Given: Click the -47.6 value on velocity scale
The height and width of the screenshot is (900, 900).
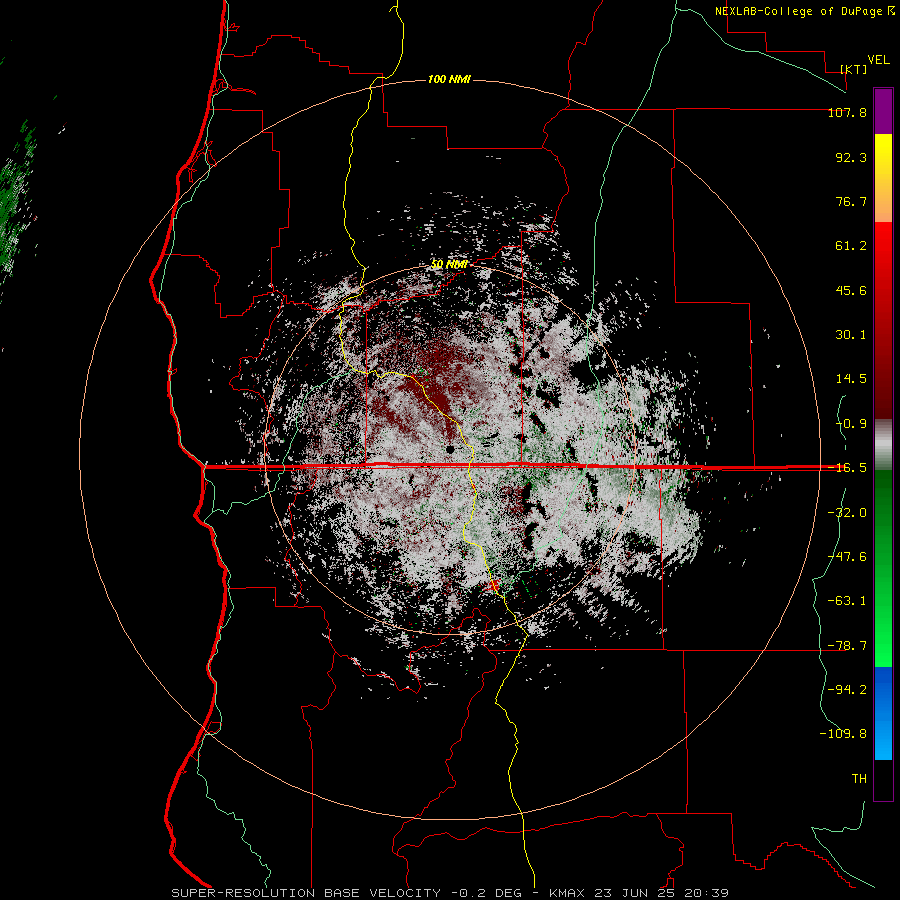Looking at the screenshot, I should pyautogui.click(x=847, y=557).
